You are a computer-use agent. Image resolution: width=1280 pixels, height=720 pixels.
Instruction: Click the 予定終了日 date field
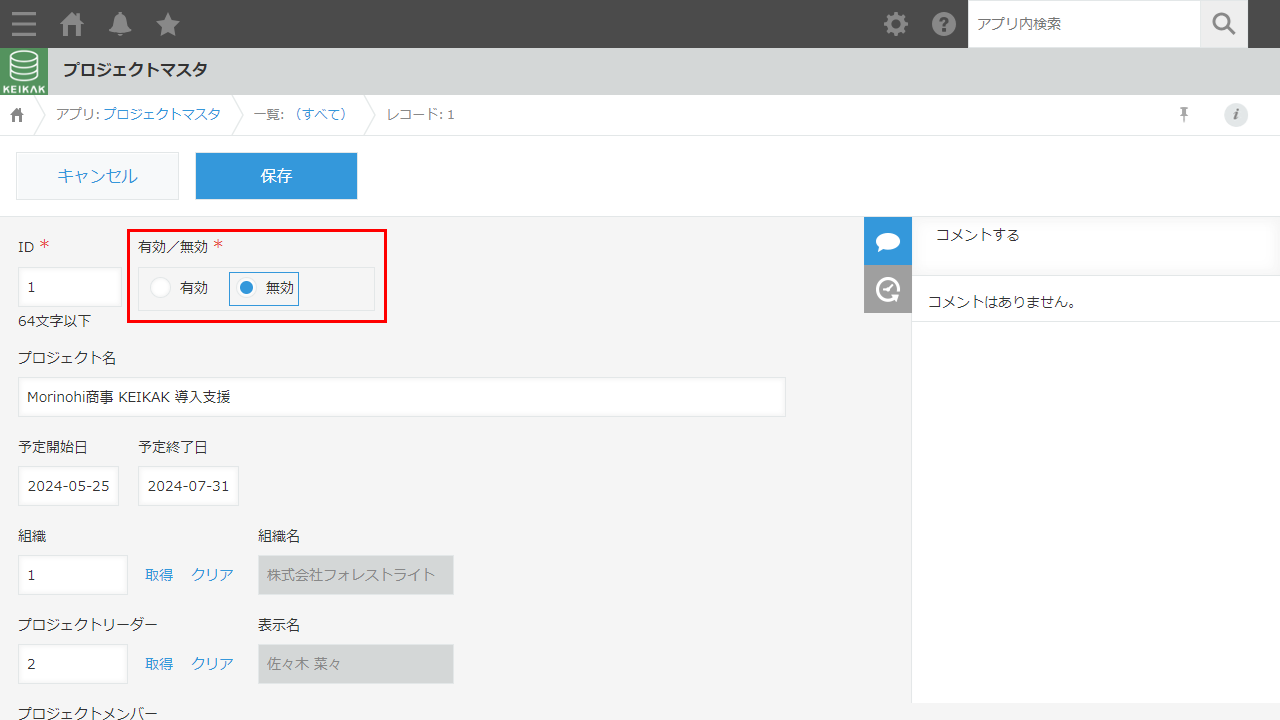[x=188, y=486]
